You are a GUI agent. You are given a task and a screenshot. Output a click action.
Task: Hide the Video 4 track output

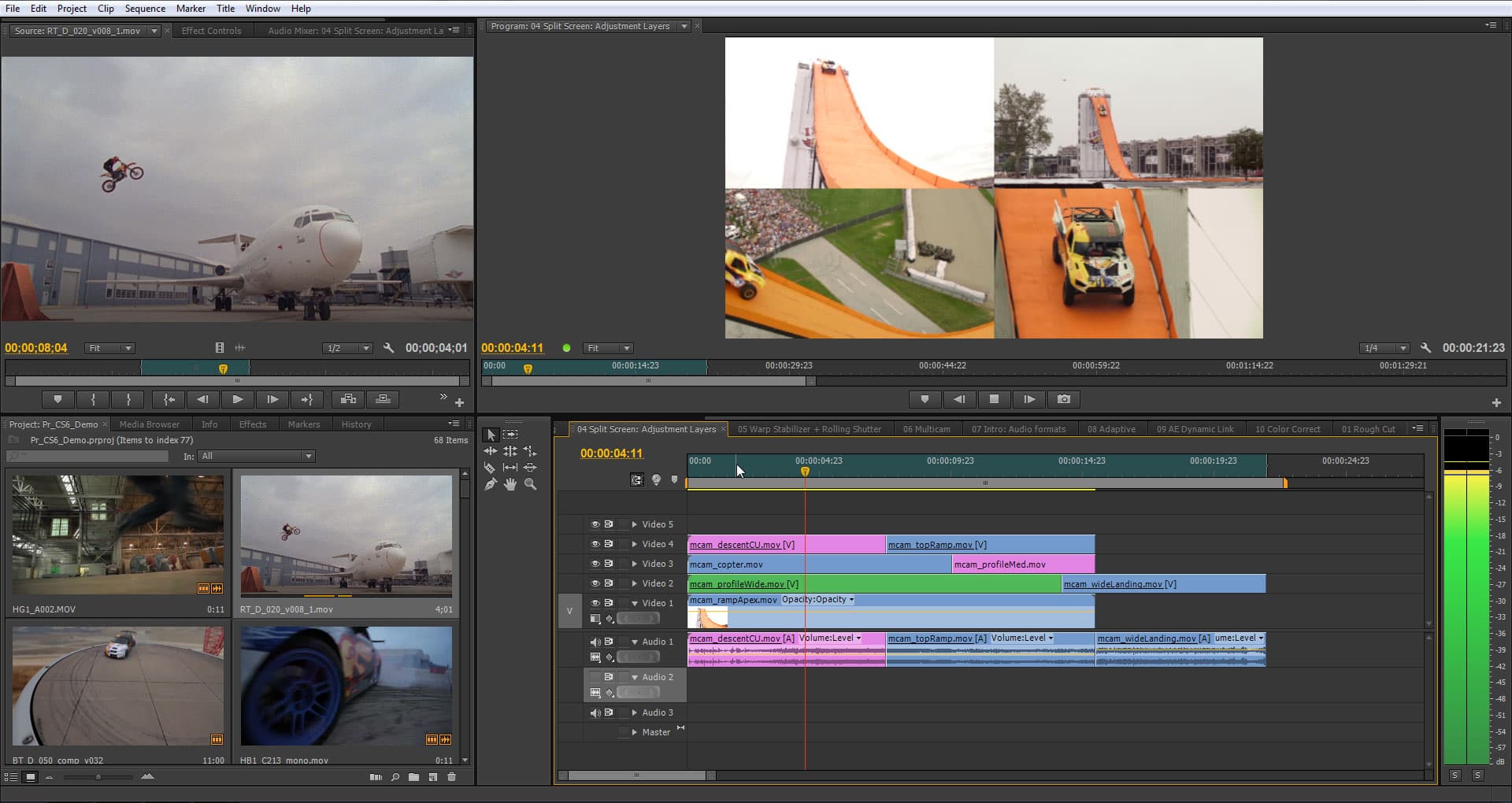[x=595, y=544]
